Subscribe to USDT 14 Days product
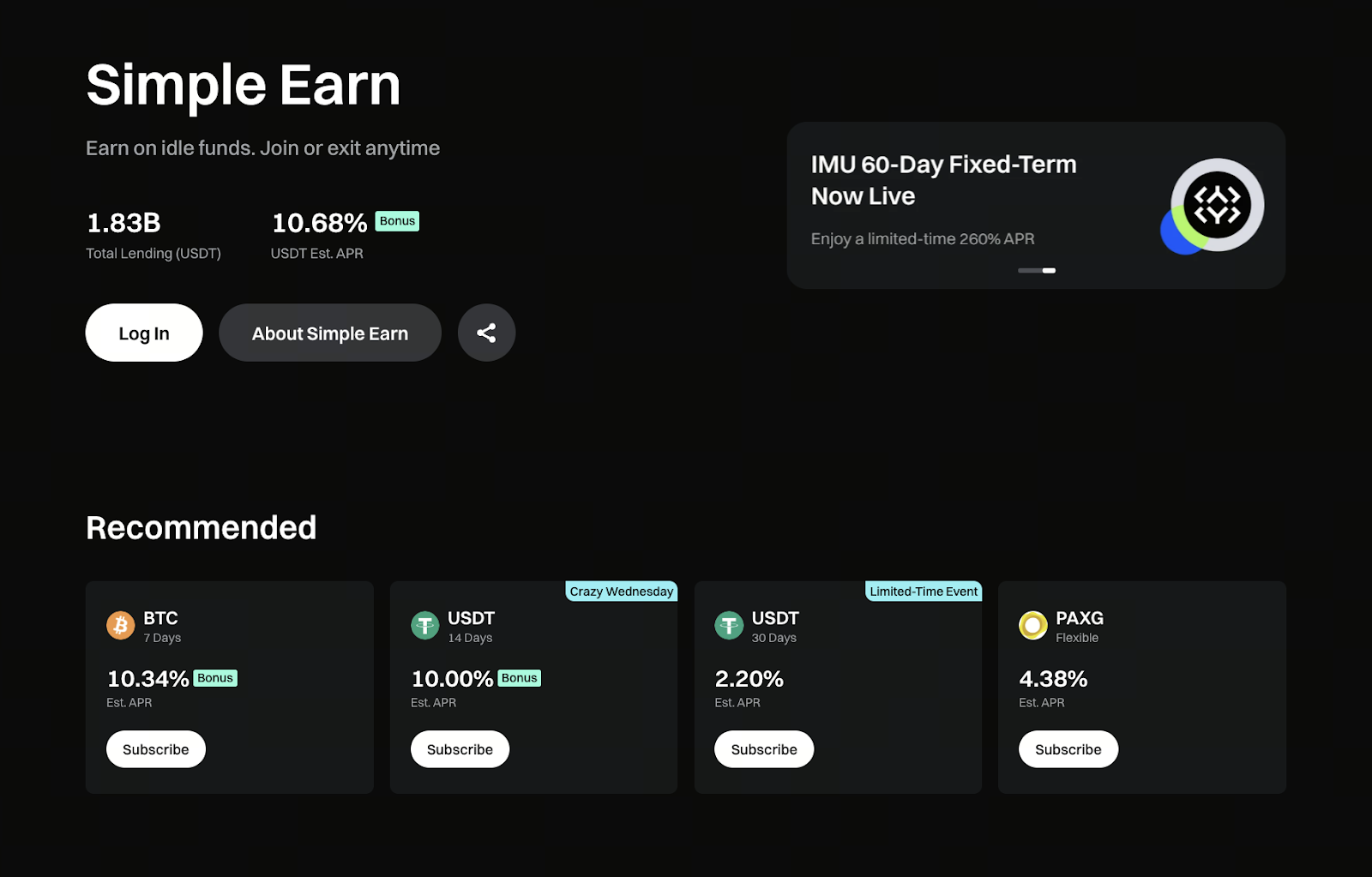This screenshot has height=877, width=1372. pyautogui.click(x=460, y=749)
